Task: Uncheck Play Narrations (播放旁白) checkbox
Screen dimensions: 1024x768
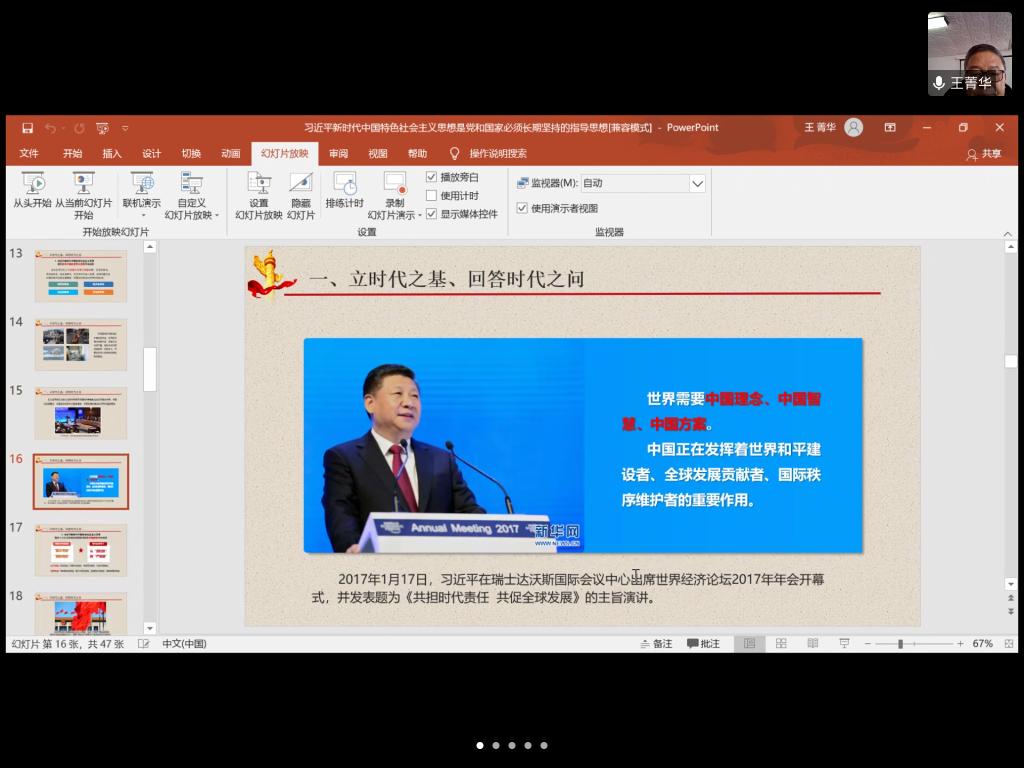Action: pos(432,177)
